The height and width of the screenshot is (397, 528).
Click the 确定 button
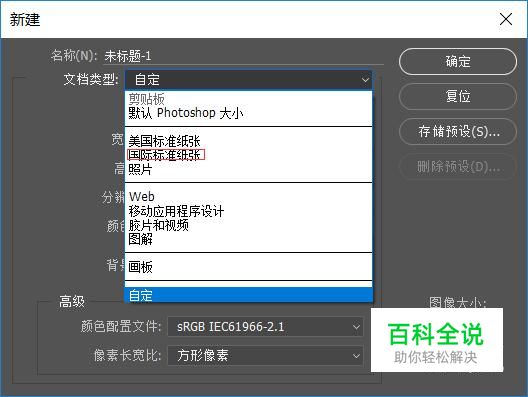tap(458, 62)
